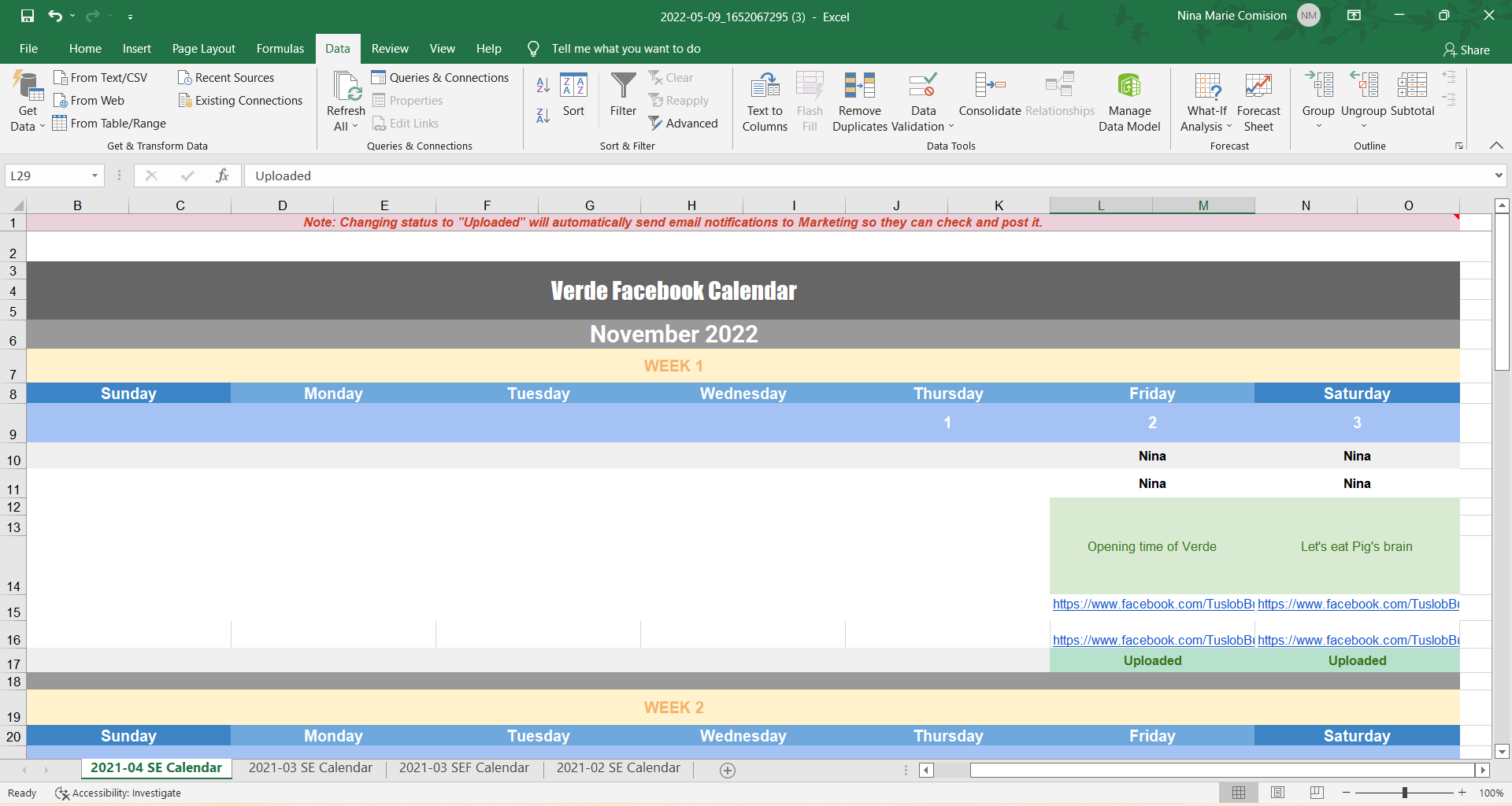Click Tell me lightbulb icon
Viewport: 1512px width, 806px height.
pyautogui.click(x=533, y=49)
